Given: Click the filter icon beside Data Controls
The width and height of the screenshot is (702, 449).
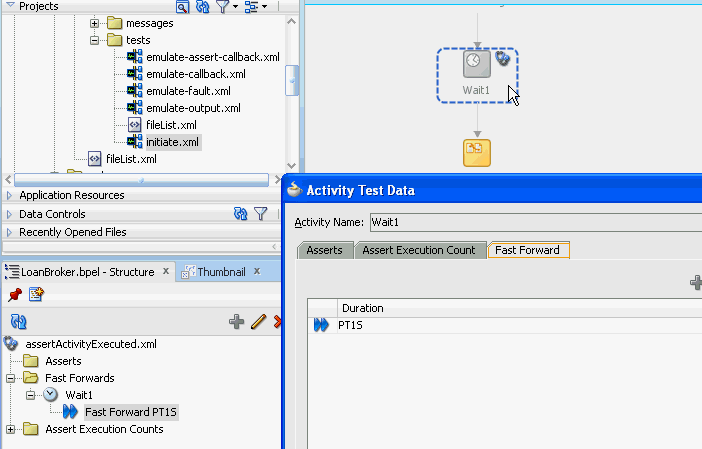Looking at the screenshot, I should coord(261,214).
